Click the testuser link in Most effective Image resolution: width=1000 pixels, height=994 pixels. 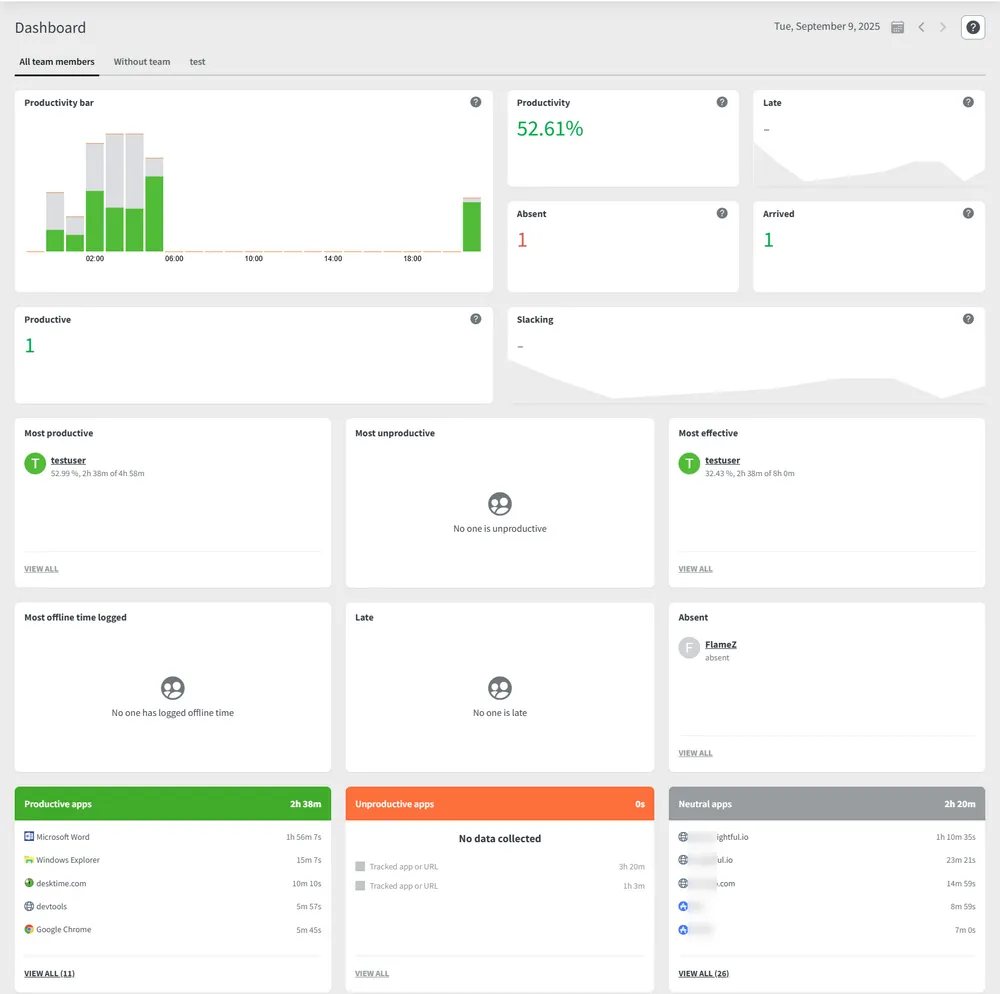click(x=722, y=460)
